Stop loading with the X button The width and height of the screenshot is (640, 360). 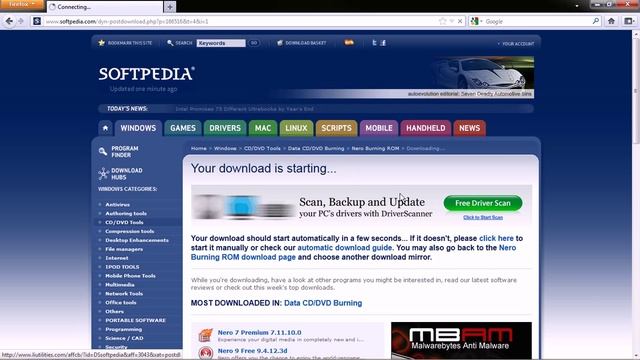point(460,21)
